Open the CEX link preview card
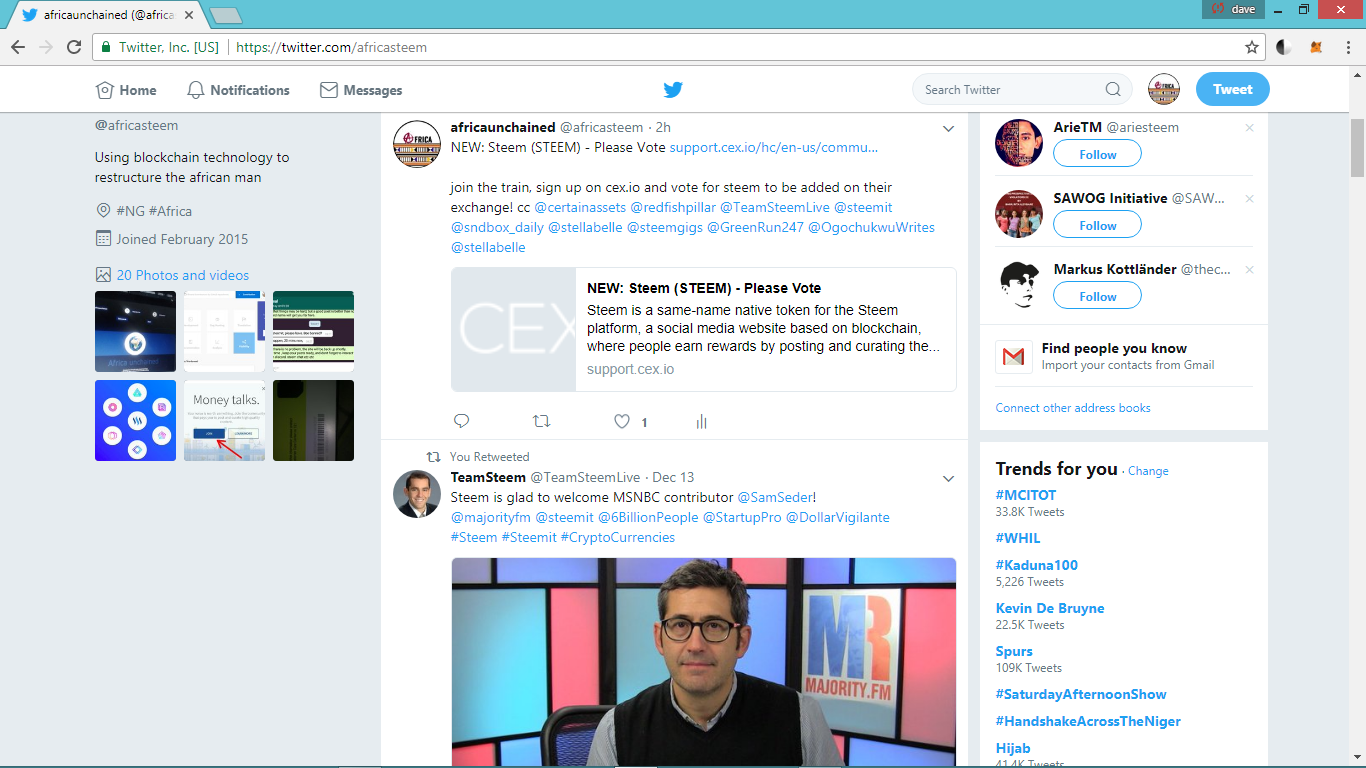This screenshot has height=768, width=1366. coord(703,329)
